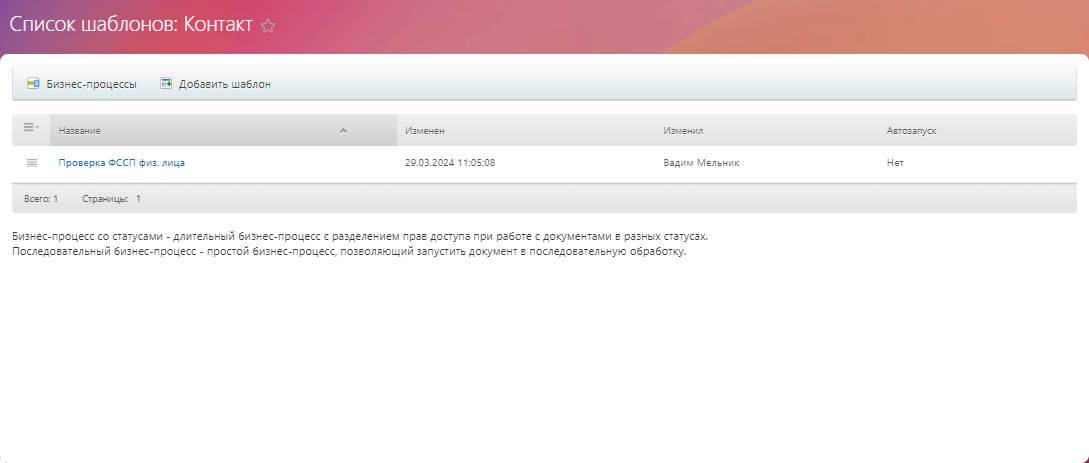Screen dimensions: 1089x463
Task: Toggle sort arrow in Название column
Action: 343,131
